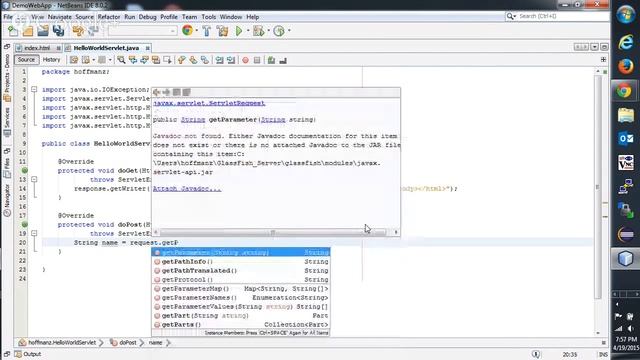Click the Build Project hammer icon
This screenshot has width=640, height=360.
(207, 31)
